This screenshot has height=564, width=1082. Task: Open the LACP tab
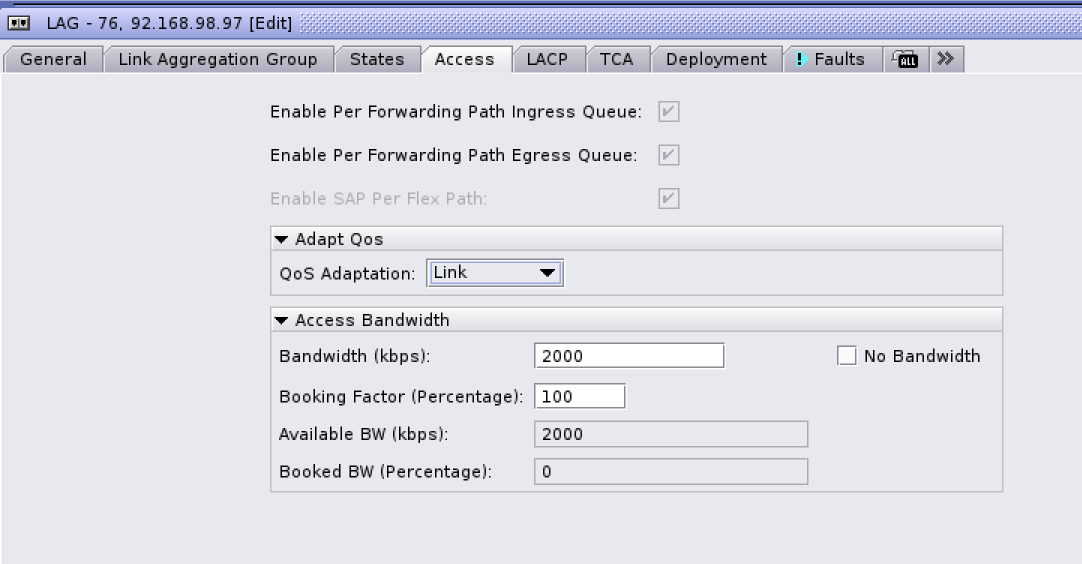tap(547, 60)
